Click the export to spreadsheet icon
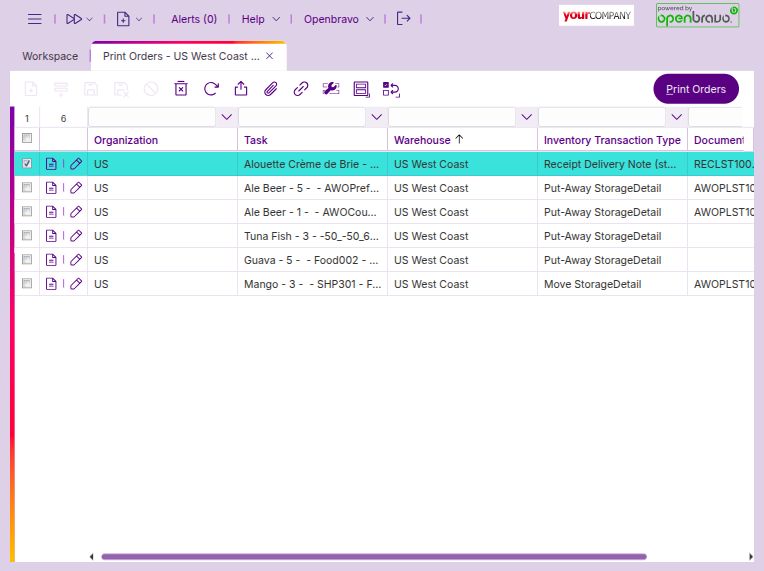The width and height of the screenshot is (764, 571). 241,89
